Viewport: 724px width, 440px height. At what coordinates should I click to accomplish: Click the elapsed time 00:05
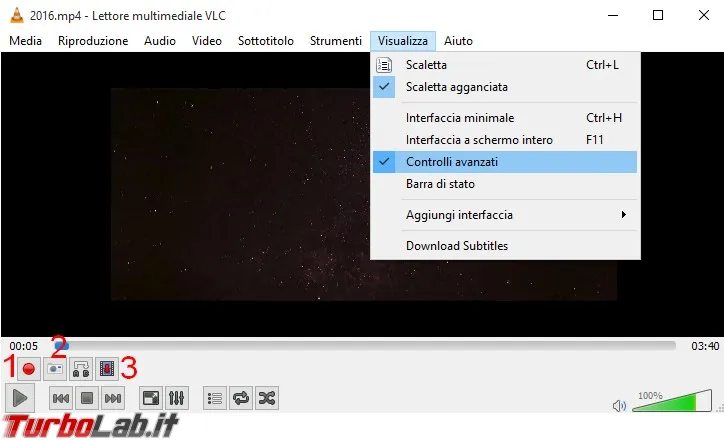tap(24, 346)
